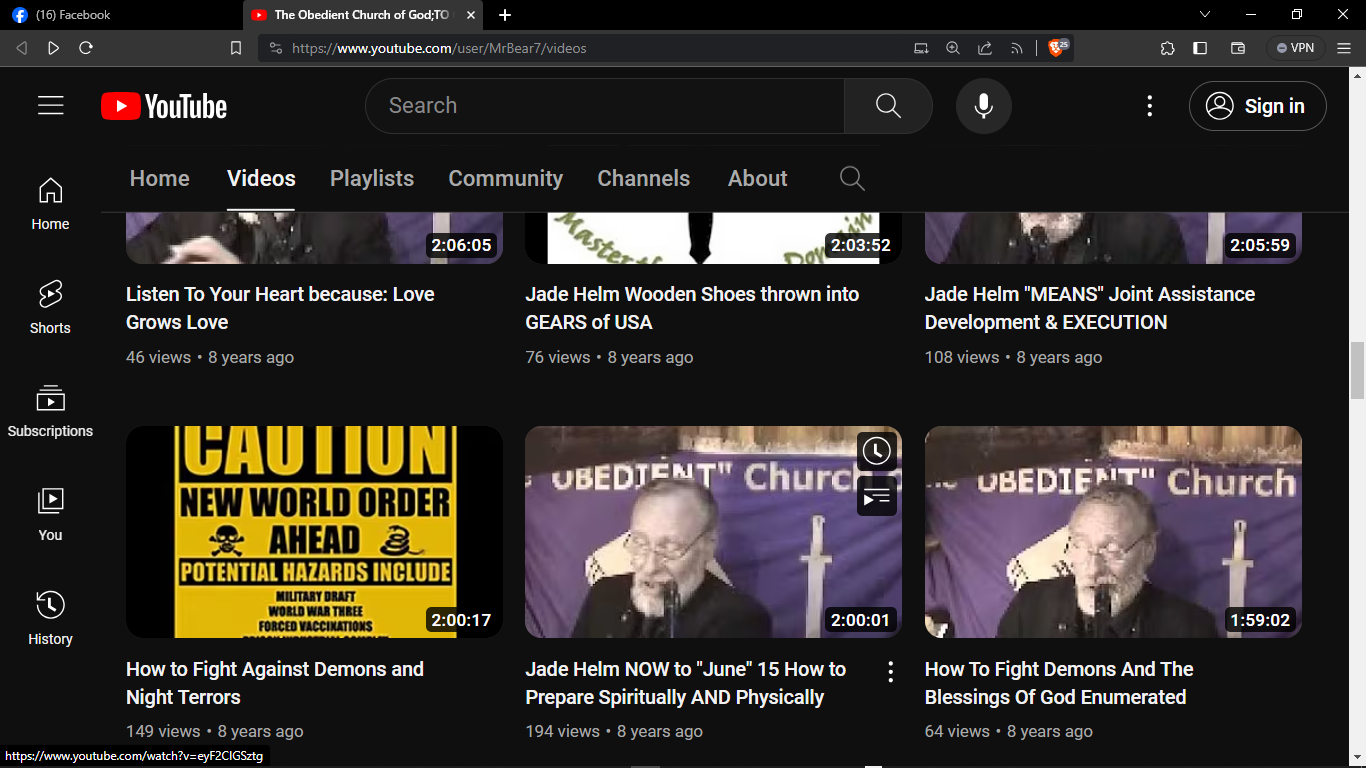1366x768 pixels.
Task: Open Brave Shields lion icon
Action: pyautogui.click(x=1058, y=47)
